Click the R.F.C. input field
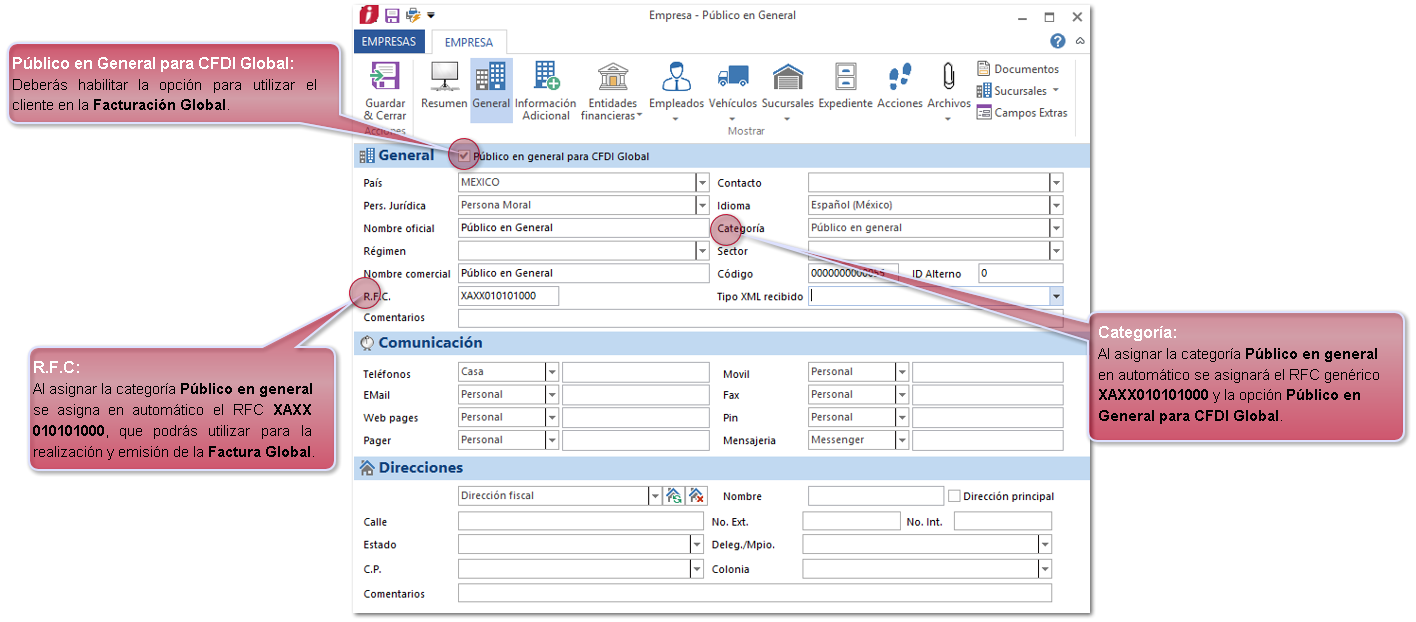This screenshot has height=622, width=1416. point(508,296)
